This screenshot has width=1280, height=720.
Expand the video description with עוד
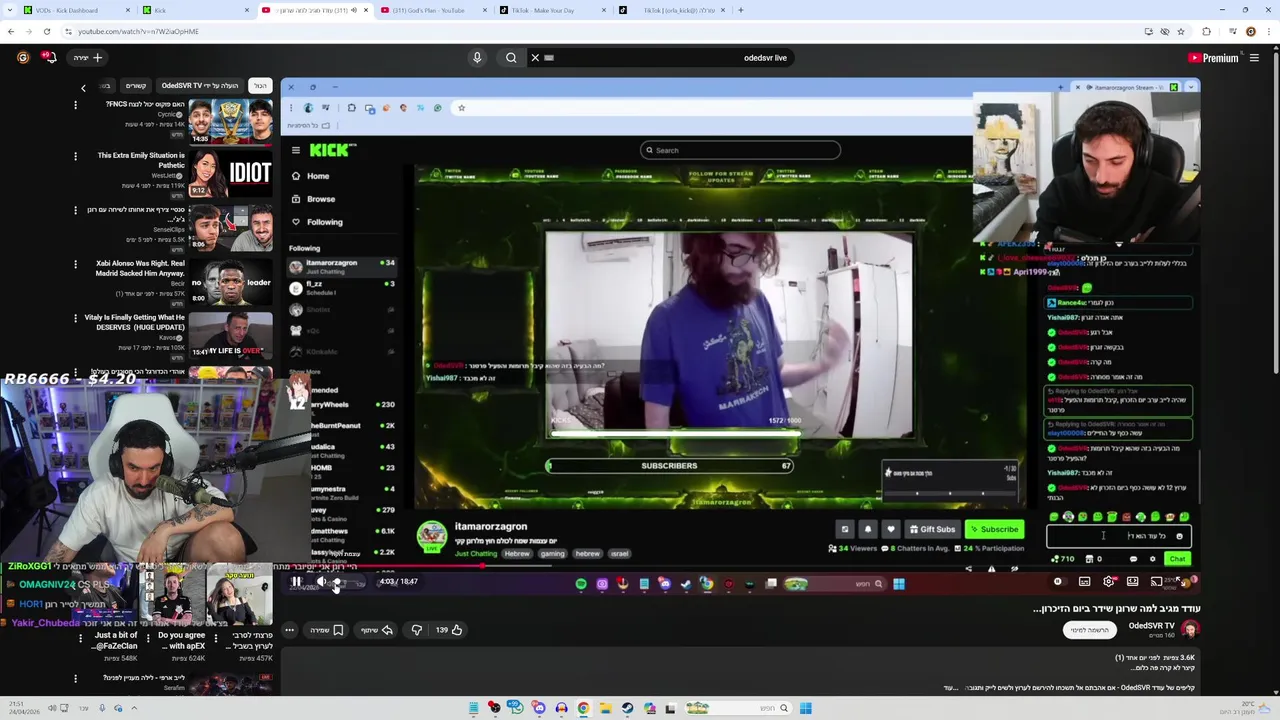(x=950, y=688)
